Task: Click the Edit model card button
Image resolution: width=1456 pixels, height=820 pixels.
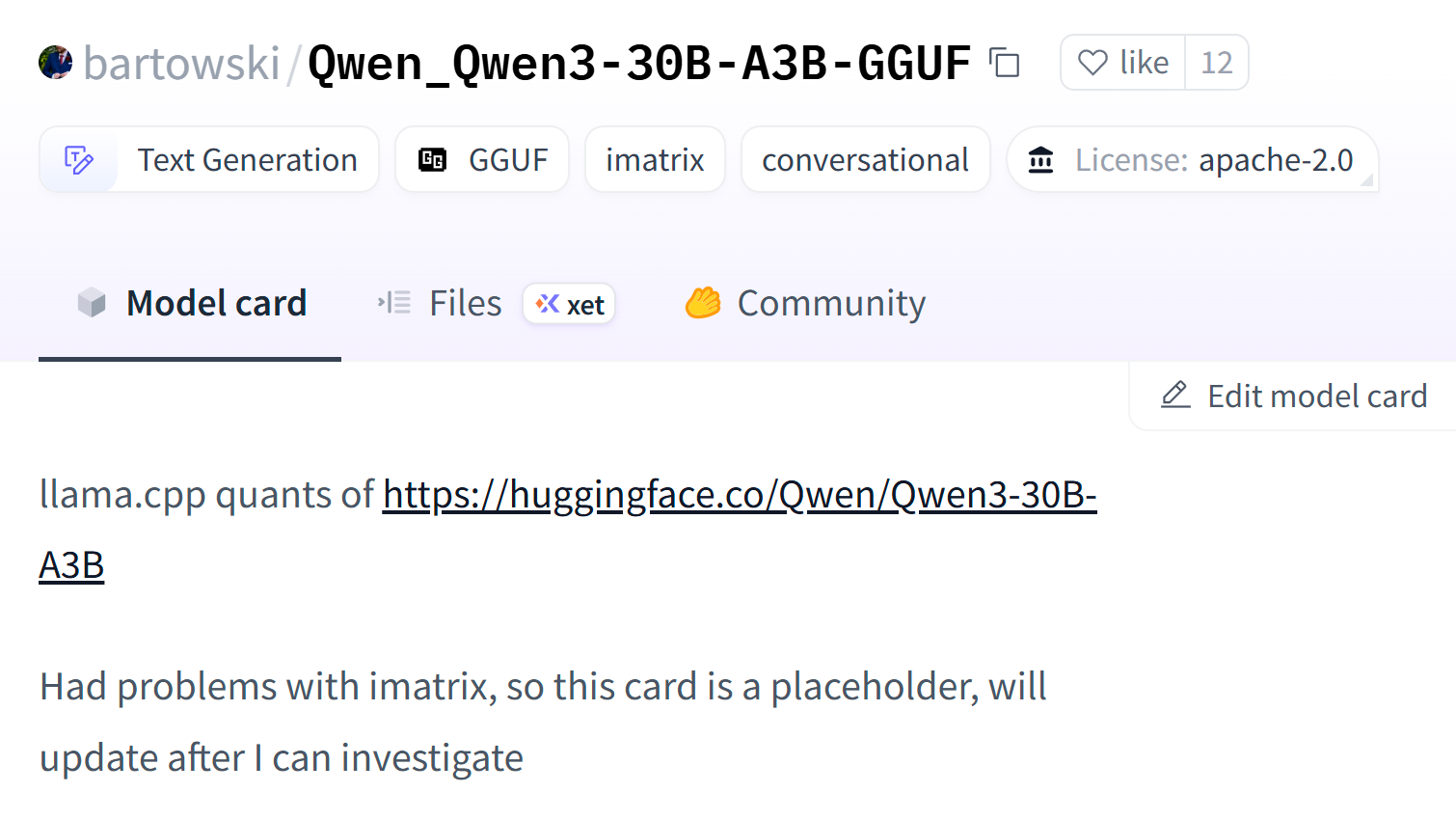Action: 1293,396
